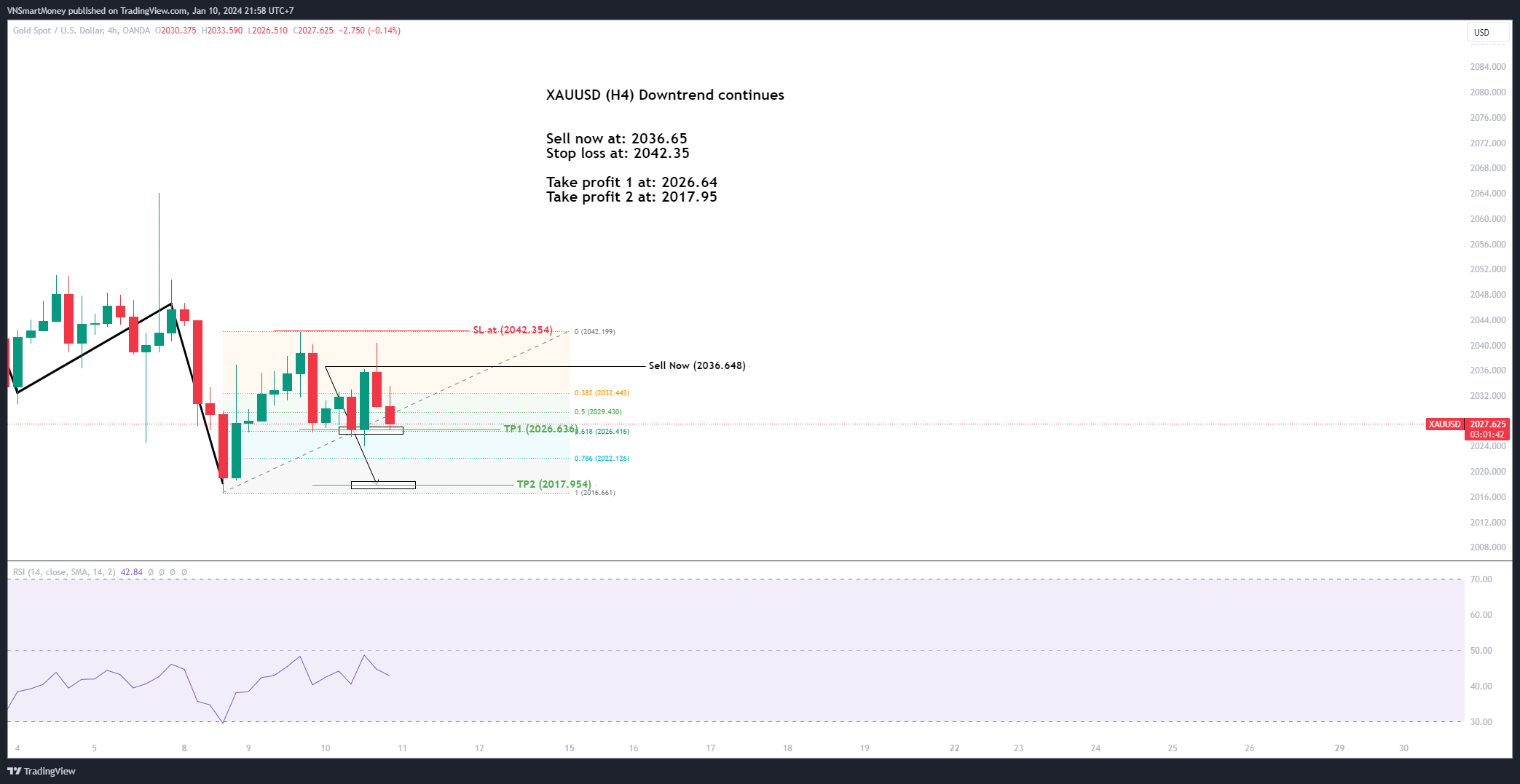Click the high value H2033.590 in header
This screenshot has height=784, width=1520.
(x=222, y=31)
